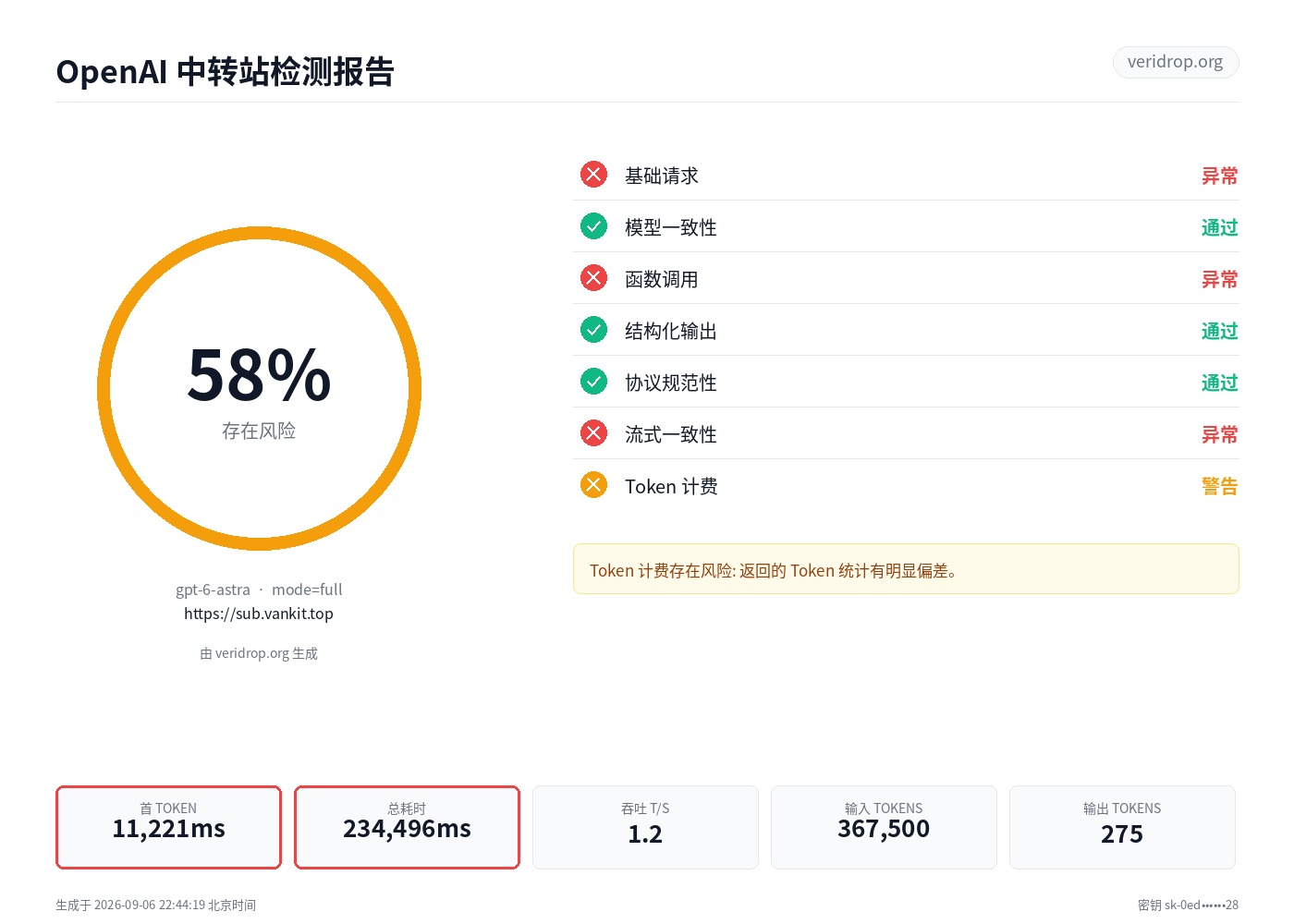Click the green check icon beside 结构化输出
The height and width of the screenshot is (924, 1294).
[593, 330]
